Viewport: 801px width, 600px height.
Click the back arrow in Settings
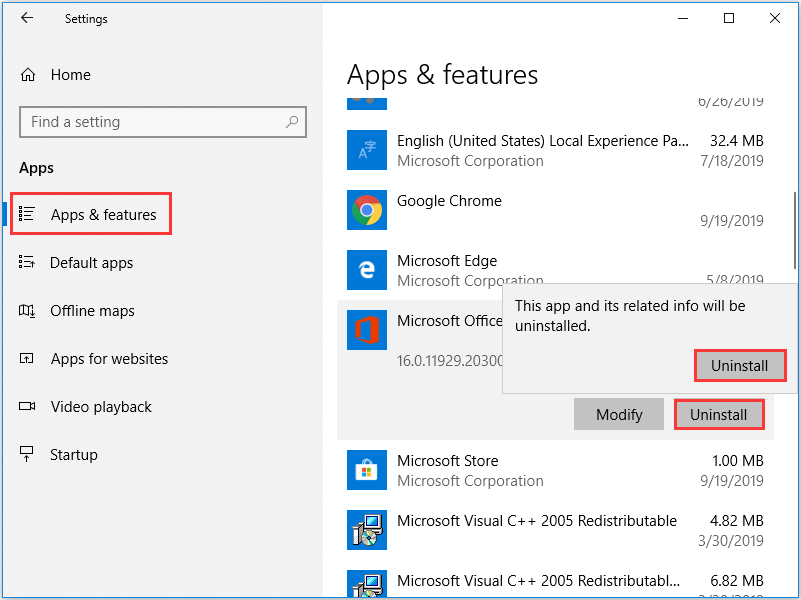pos(27,18)
